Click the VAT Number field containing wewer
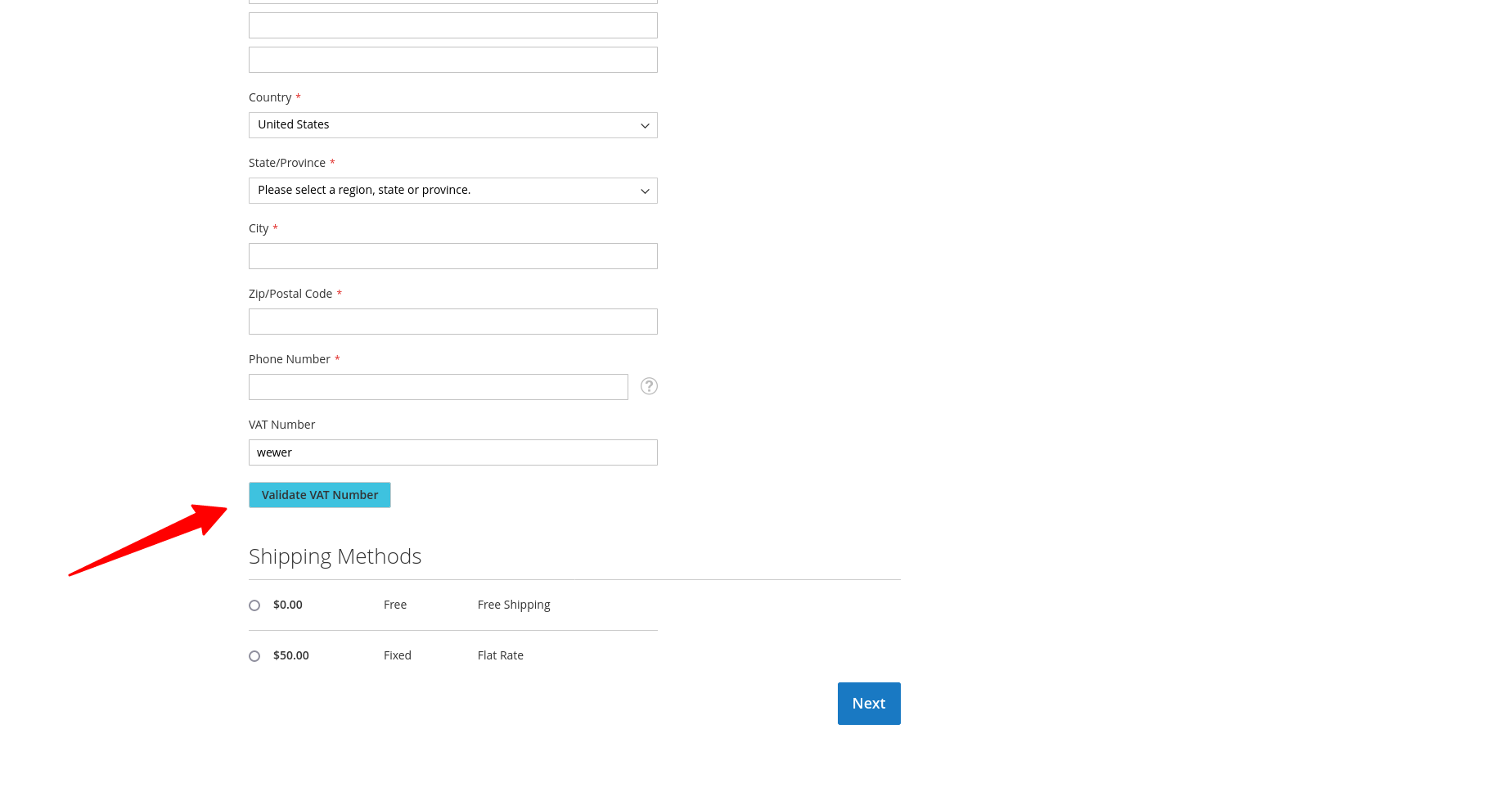The width and height of the screenshot is (1512, 792). click(x=452, y=452)
